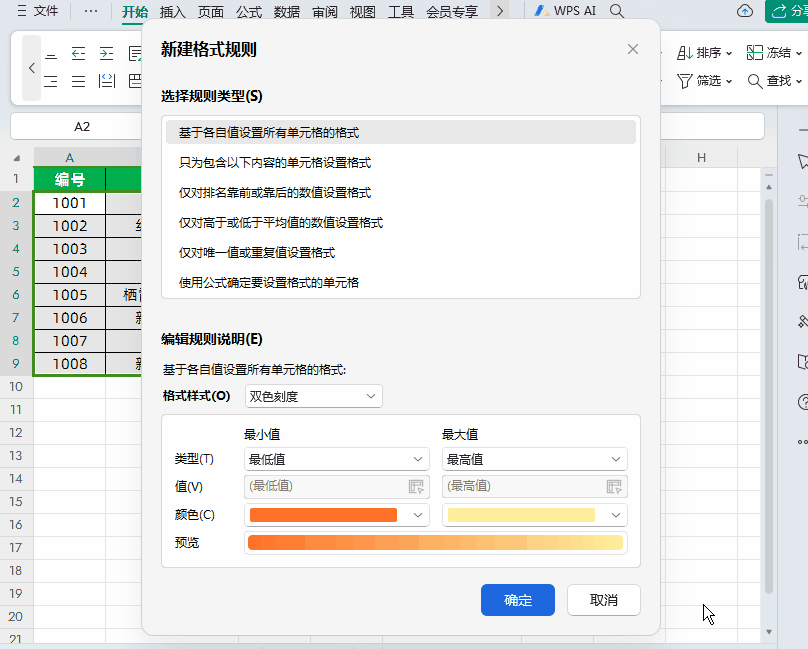Click the cloud upload icon

coord(745,11)
